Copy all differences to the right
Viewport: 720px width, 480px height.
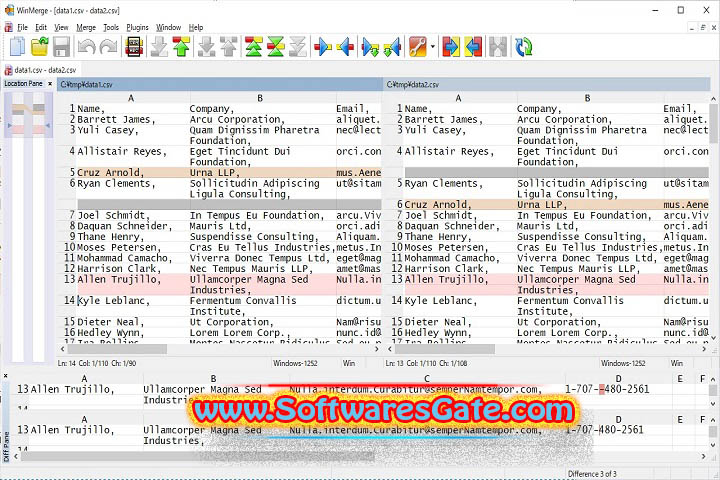coord(451,47)
